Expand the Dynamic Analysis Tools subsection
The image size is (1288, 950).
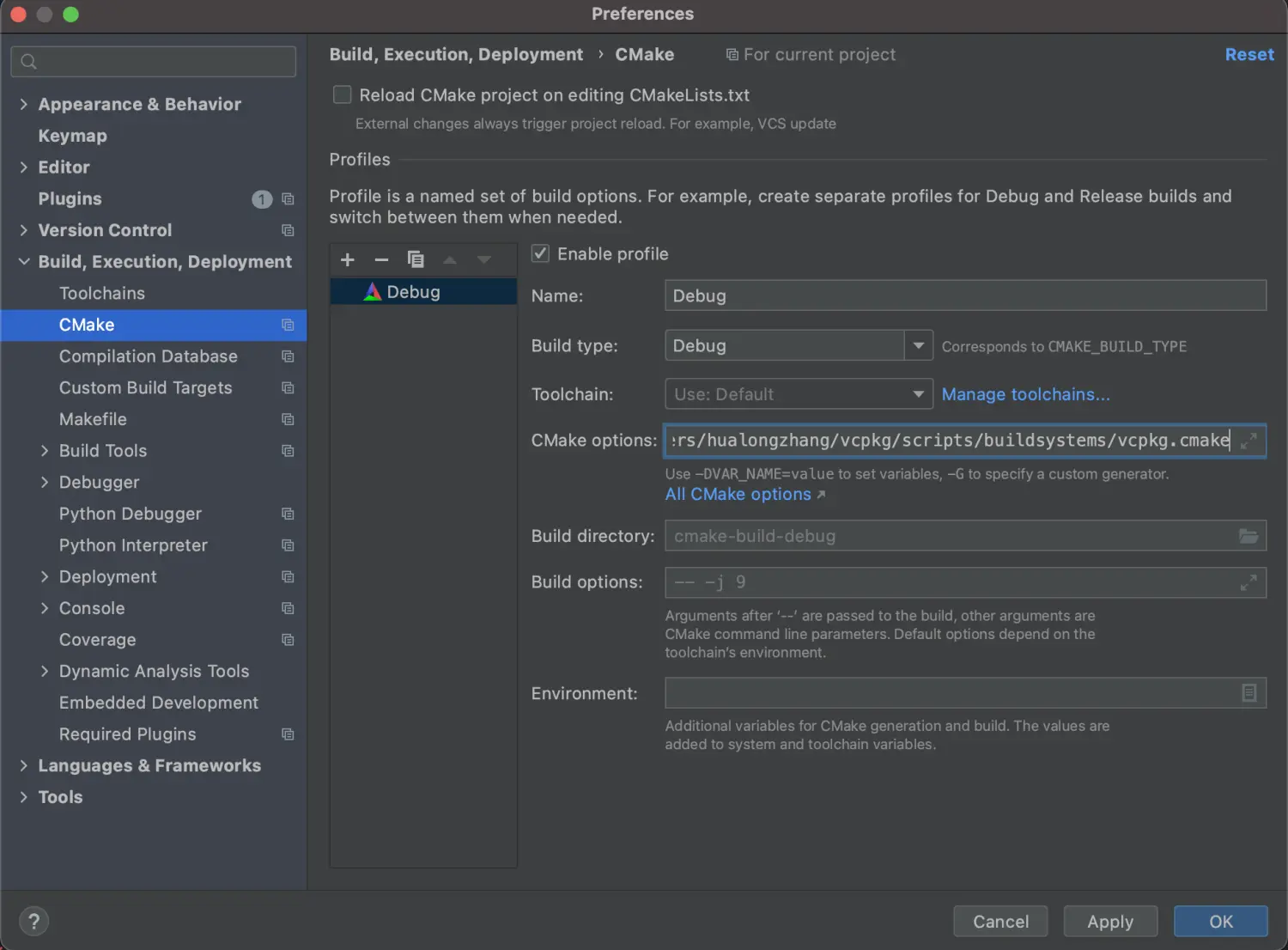pos(45,671)
